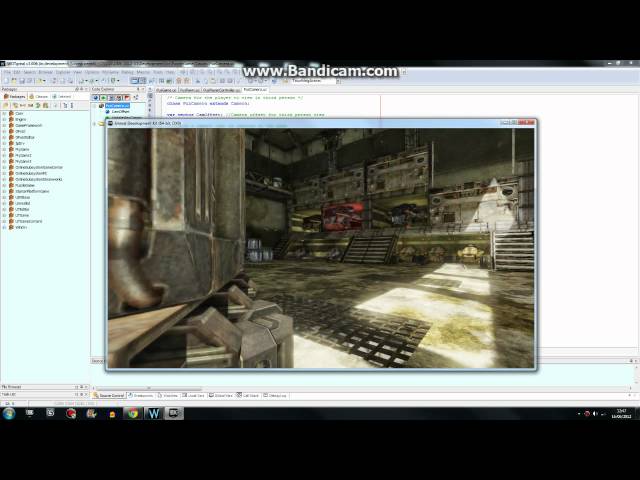Open Google Chrome from the taskbar
This screenshot has width=640, height=480.
coord(133,413)
